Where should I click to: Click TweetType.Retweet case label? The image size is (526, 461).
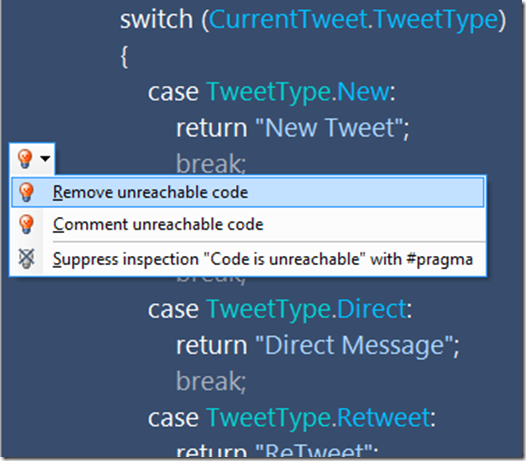coord(318,419)
